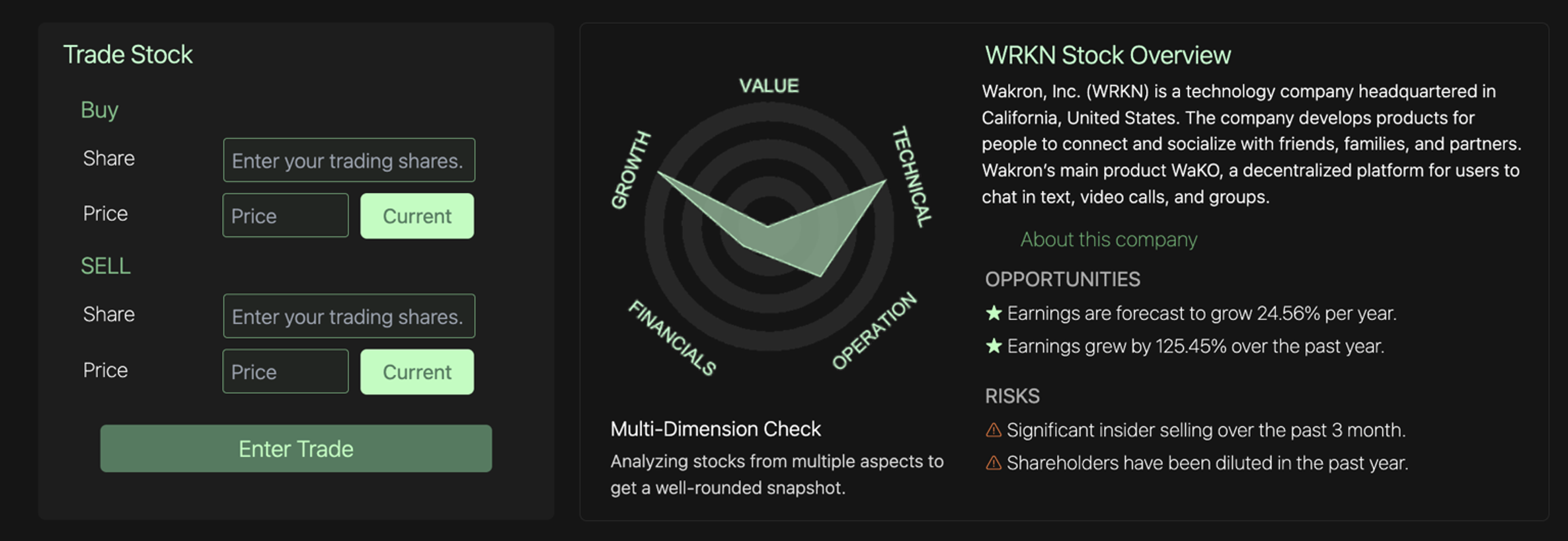
Task: Click warning triangle beside shareholders diluted risk
Action: tap(994, 464)
